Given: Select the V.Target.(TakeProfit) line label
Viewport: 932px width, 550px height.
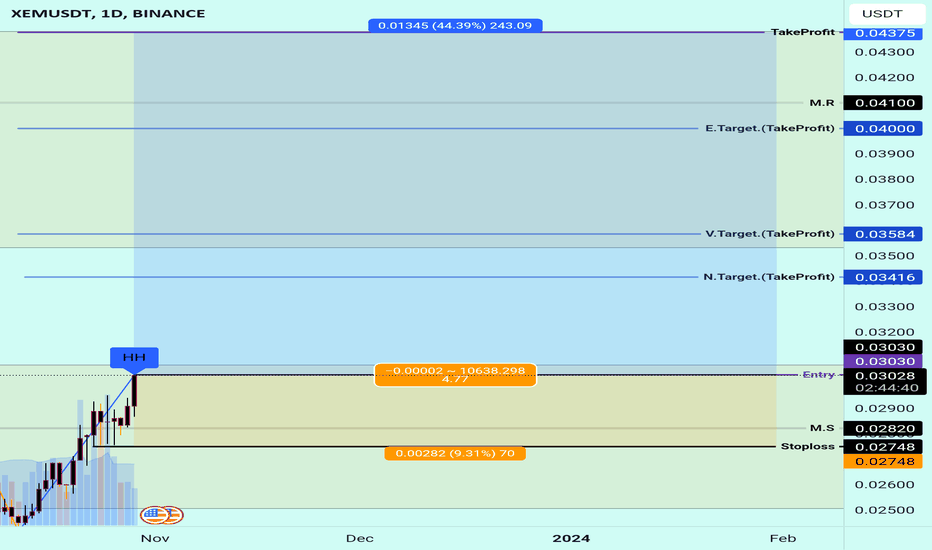Looking at the screenshot, I should coord(770,234).
